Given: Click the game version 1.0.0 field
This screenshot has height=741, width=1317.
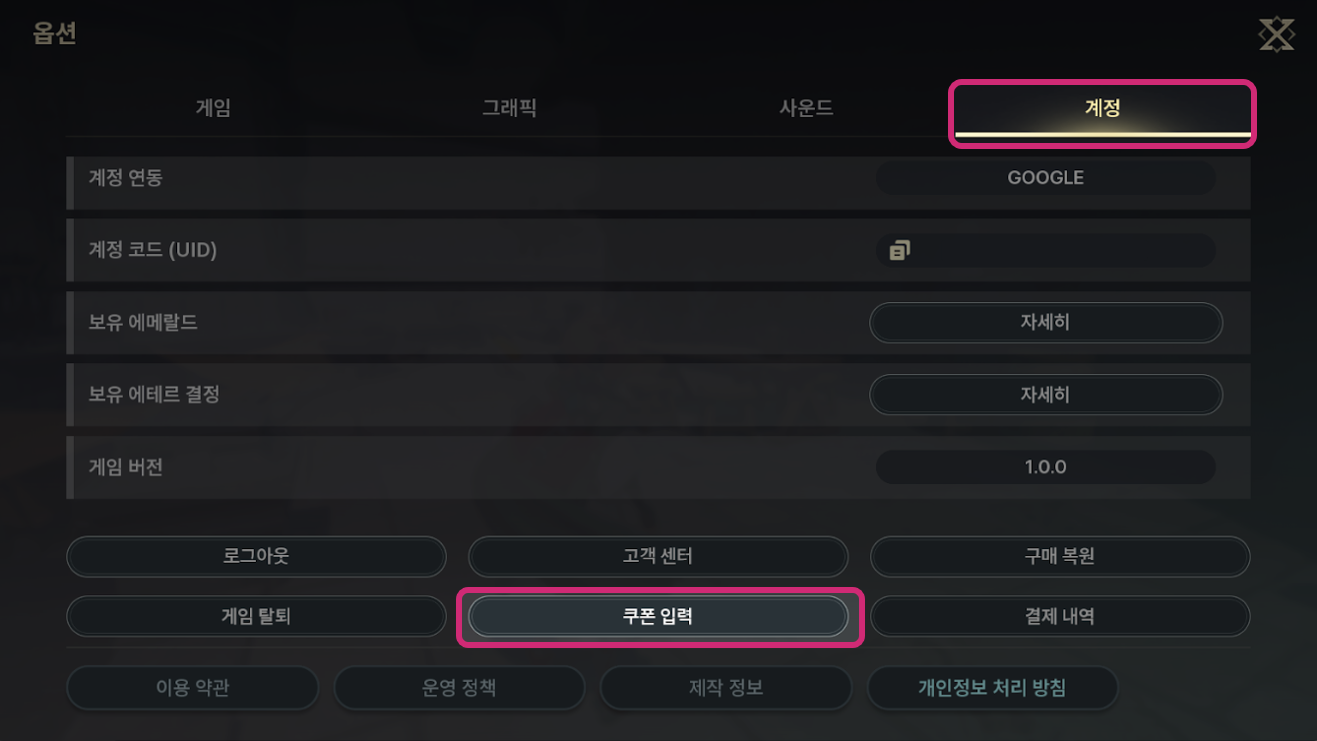Looking at the screenshot, I should point(1045,467).
